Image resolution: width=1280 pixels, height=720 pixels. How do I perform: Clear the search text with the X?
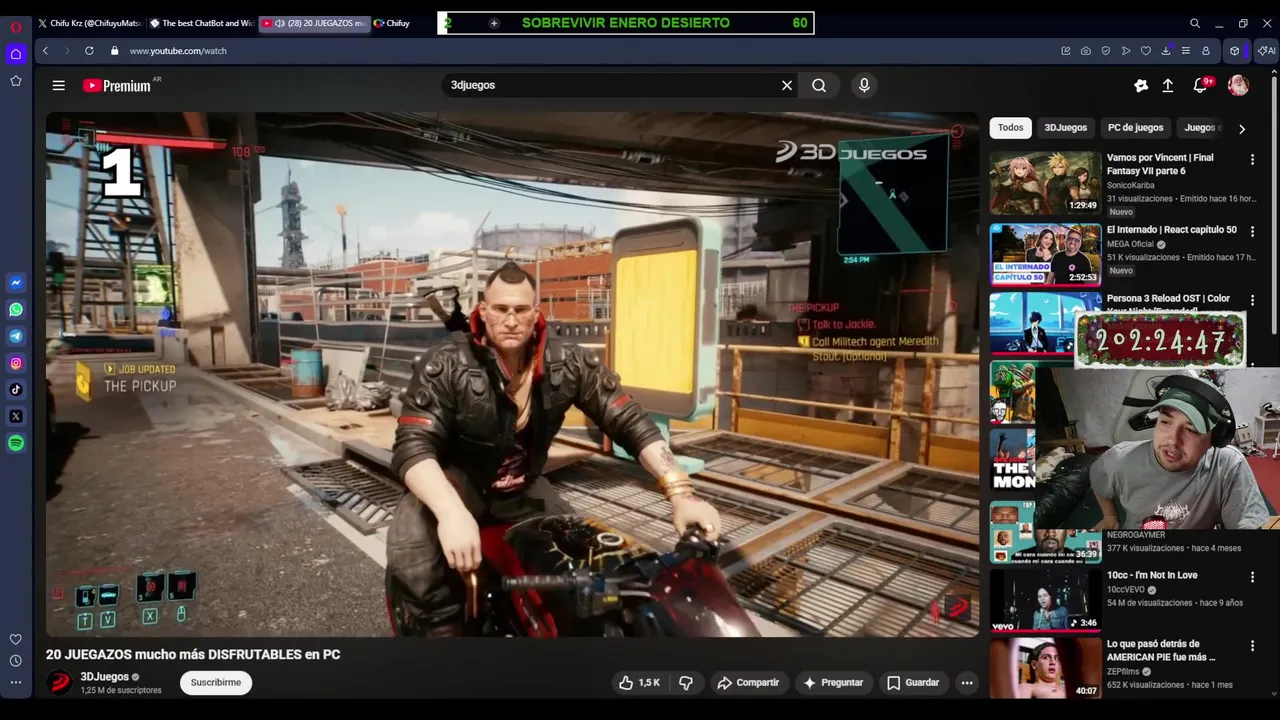pos(787,85)
